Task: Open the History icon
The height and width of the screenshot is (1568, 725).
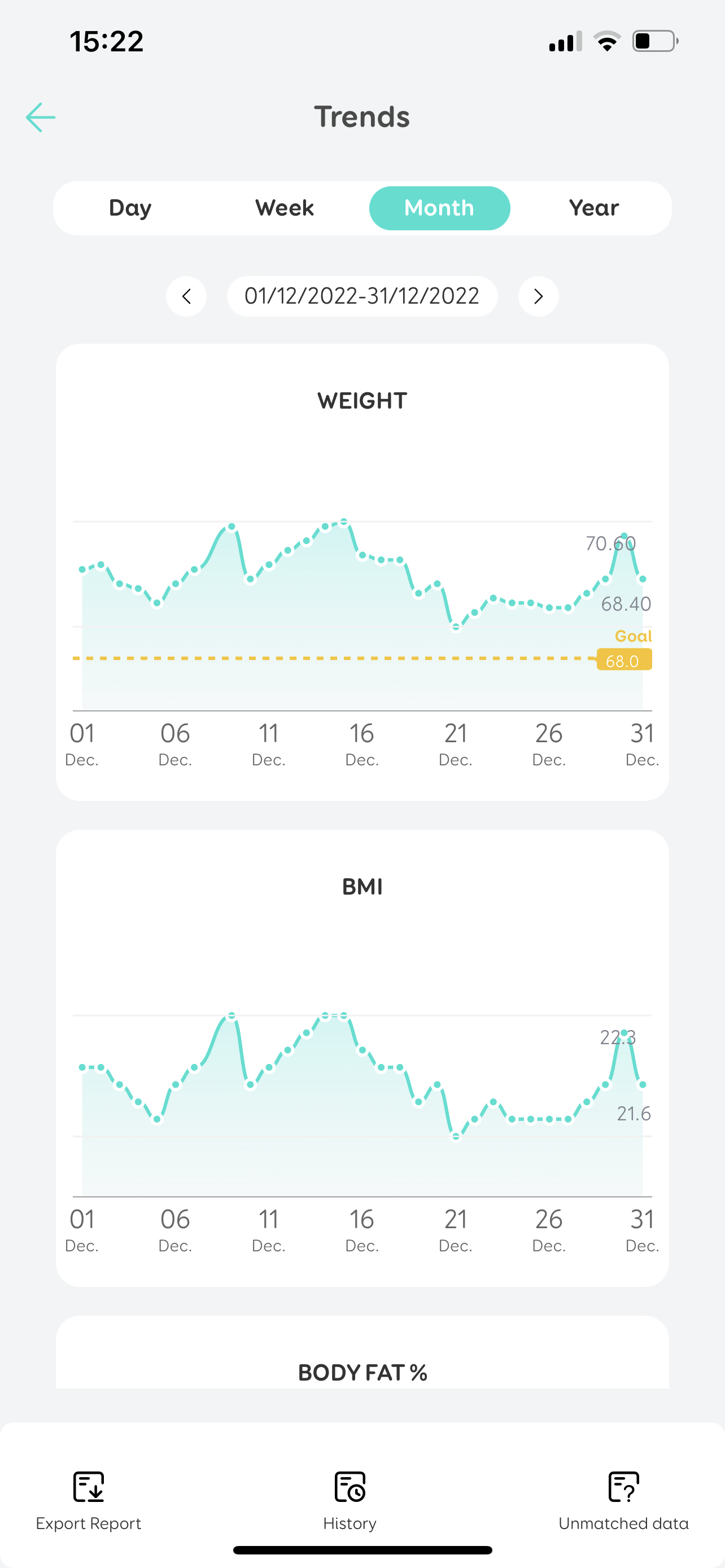Action: click(x=350, y=1487)
